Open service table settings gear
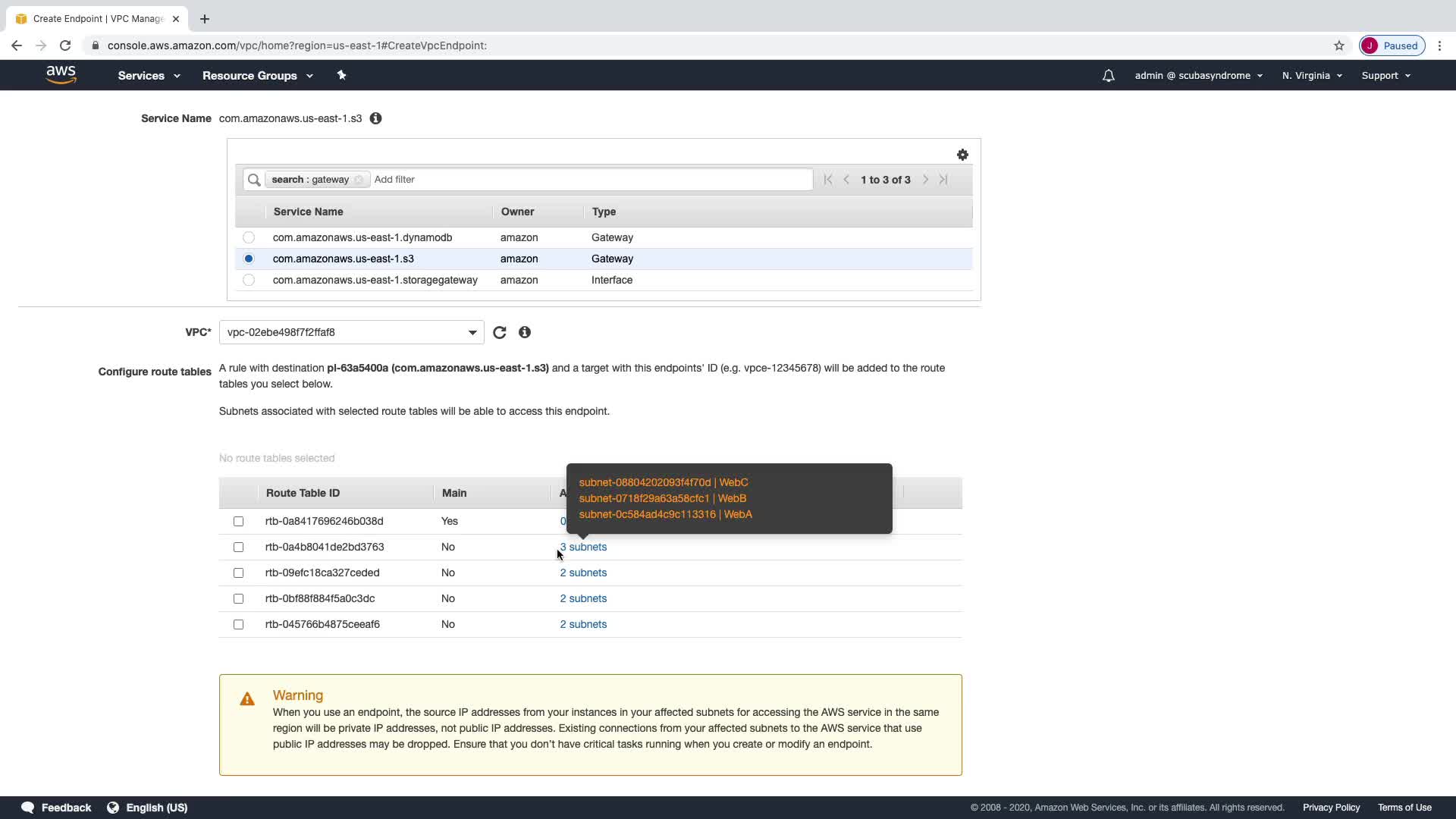This screenshot has width=1456, height=819. click(962, 155)
